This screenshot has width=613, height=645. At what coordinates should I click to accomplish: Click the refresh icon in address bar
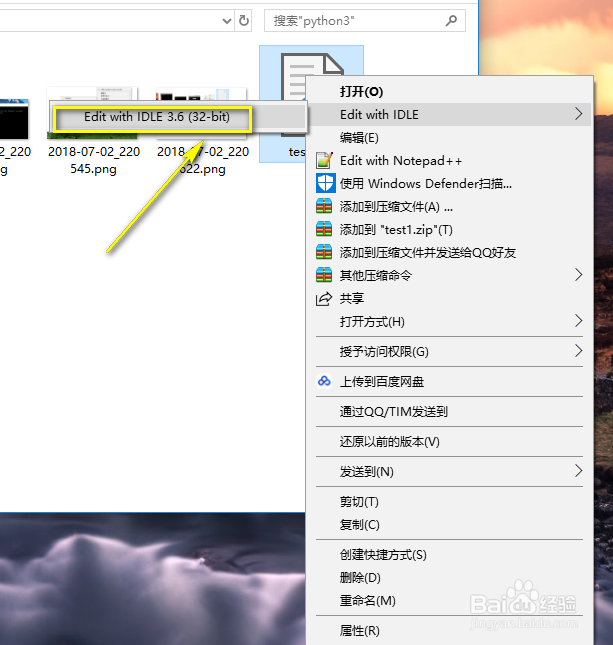[x=244, y=20]
